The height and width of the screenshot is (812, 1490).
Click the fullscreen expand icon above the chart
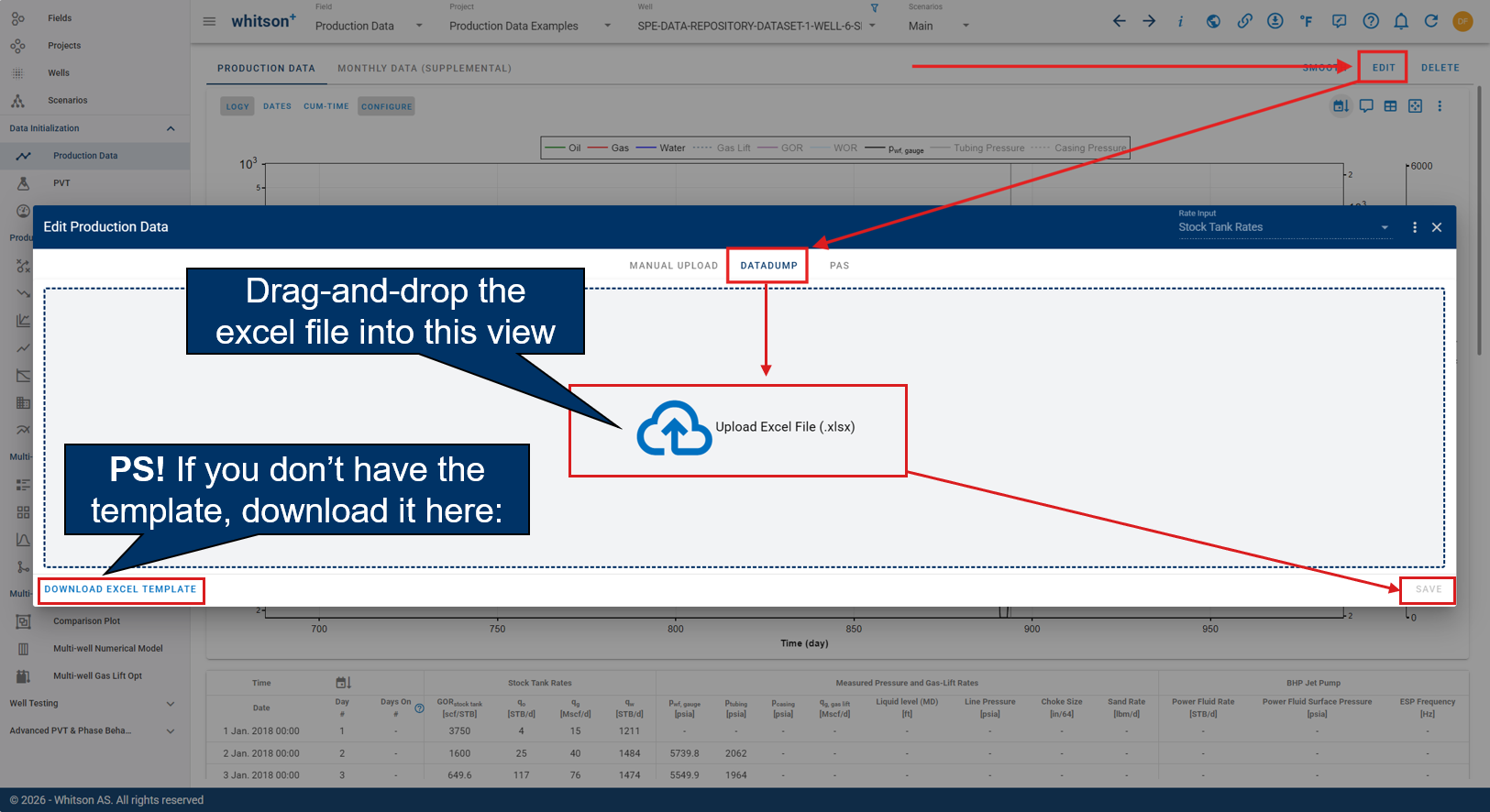[1416, 106]
